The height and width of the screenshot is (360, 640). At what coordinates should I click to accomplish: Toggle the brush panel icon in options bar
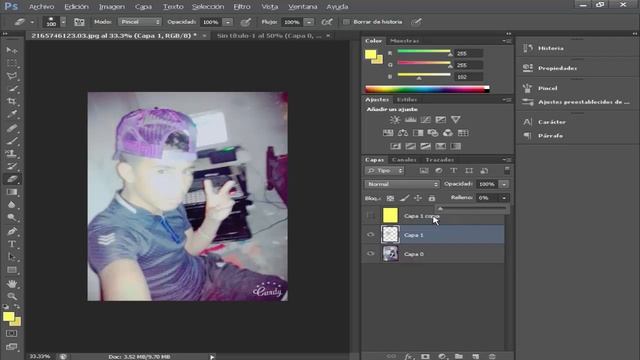(79, 22)
